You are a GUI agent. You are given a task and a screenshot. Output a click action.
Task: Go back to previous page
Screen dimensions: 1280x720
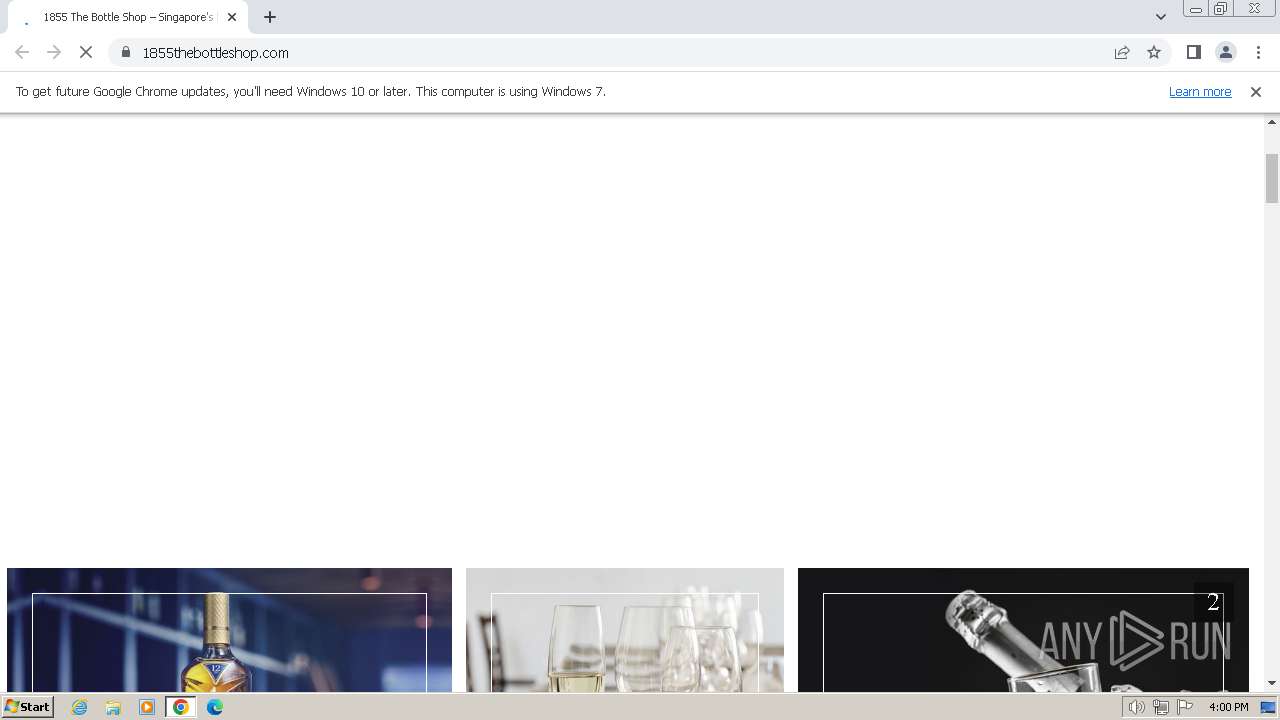(x=22, y=52)
